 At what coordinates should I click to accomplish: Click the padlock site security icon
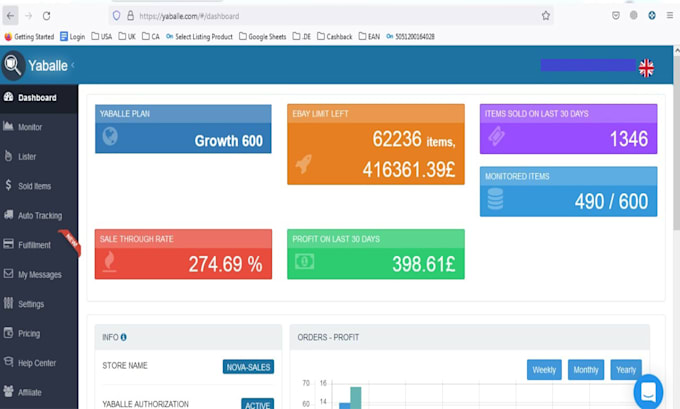(130, 16)
